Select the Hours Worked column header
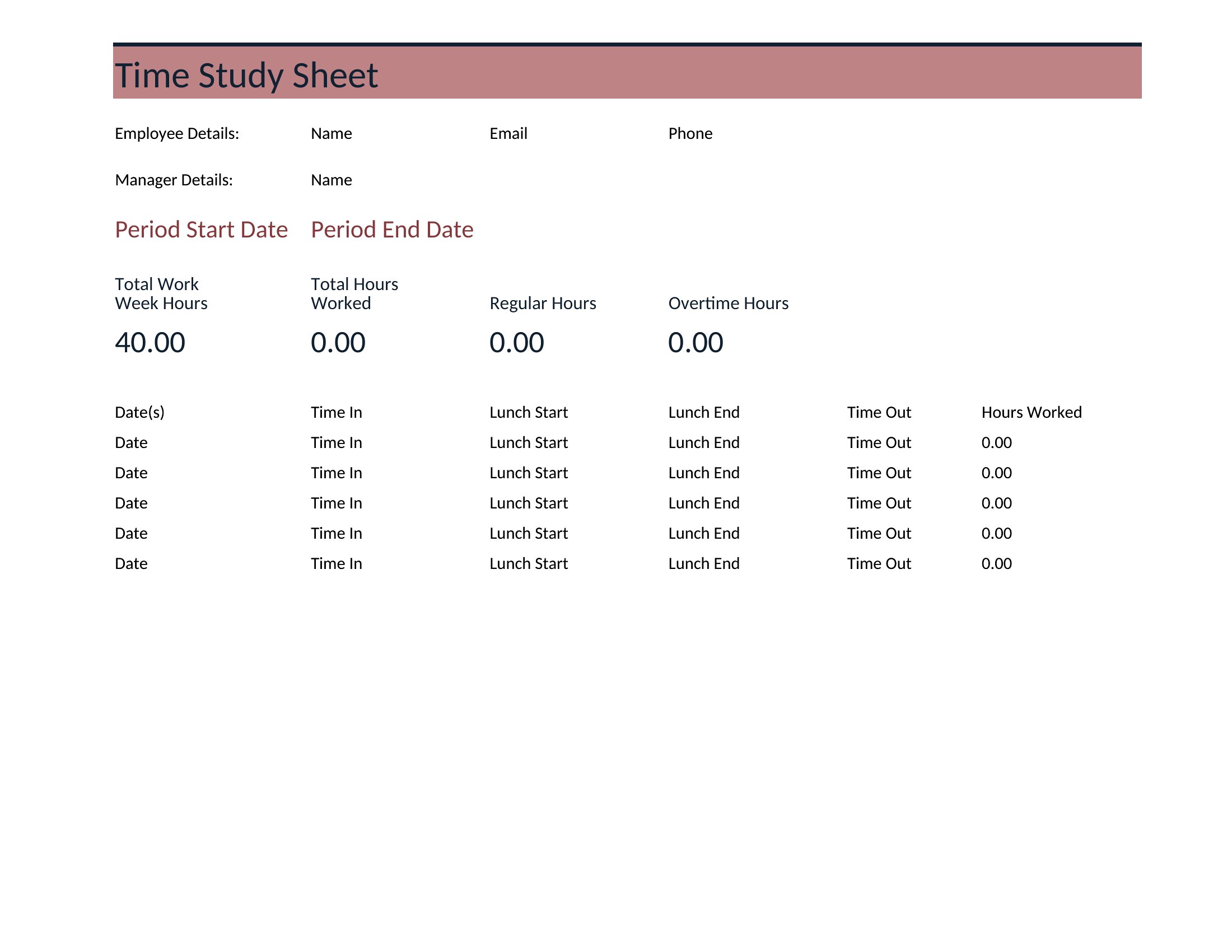The image size is (1232, 952). 1031,412
